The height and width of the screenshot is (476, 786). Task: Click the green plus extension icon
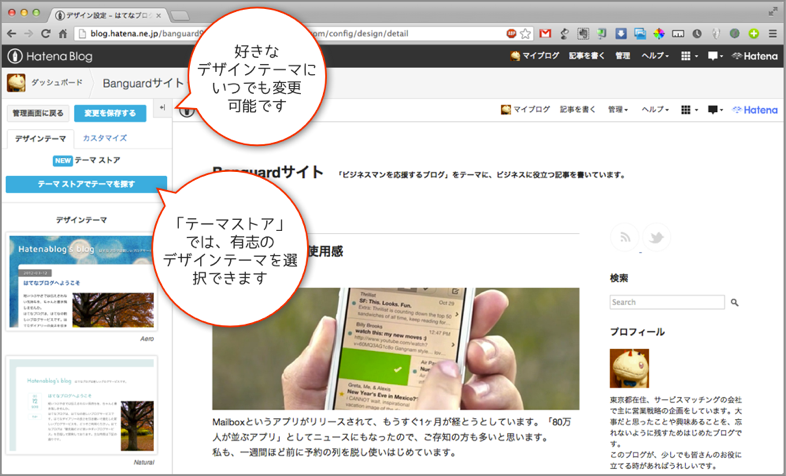753,34
